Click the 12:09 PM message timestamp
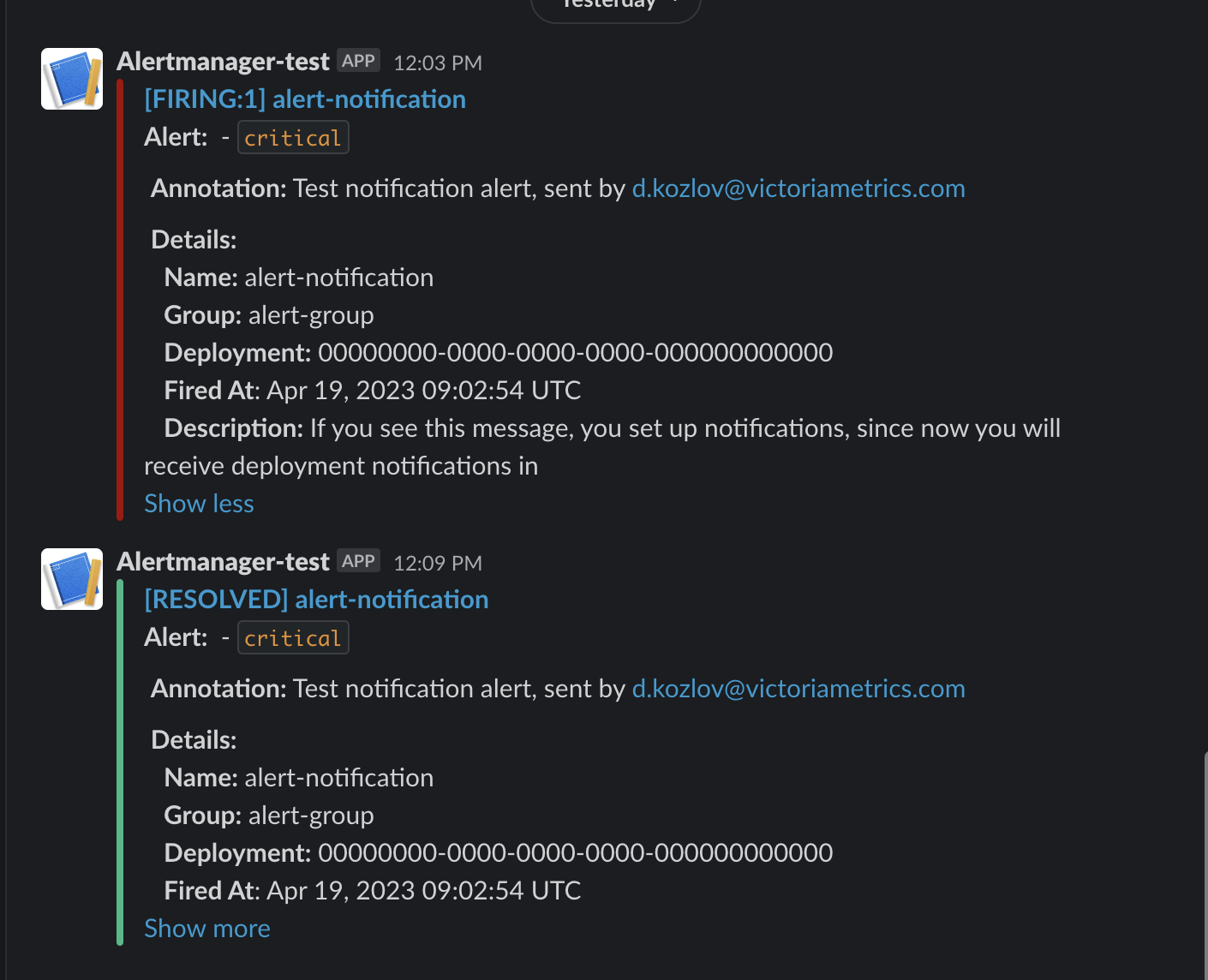The width and height of the screenshot is (1208, 980). click(x=438, y=563)
